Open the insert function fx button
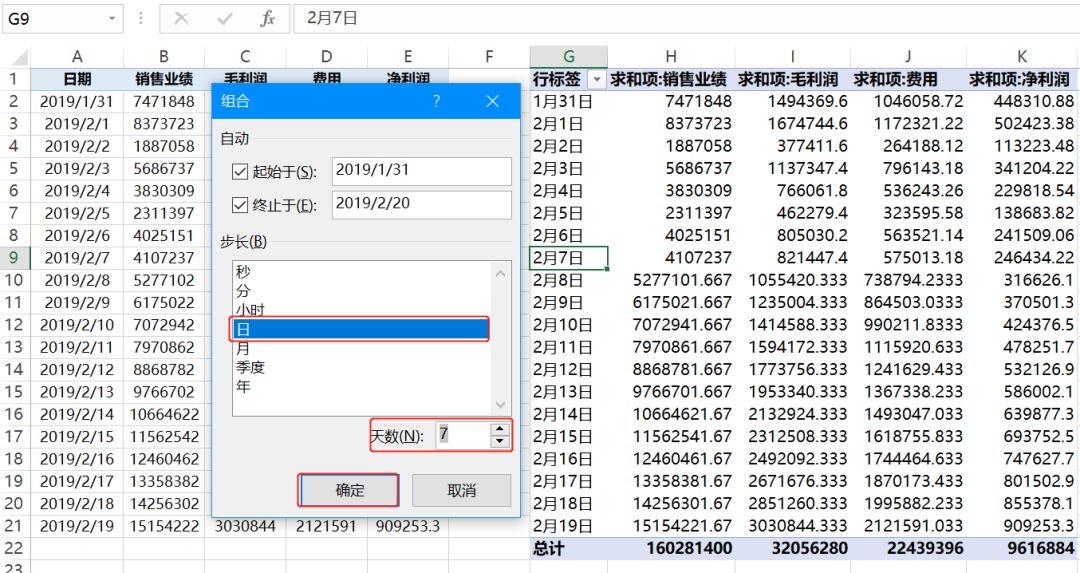This screenshot has height=573, width=1080. click(267, 19)
